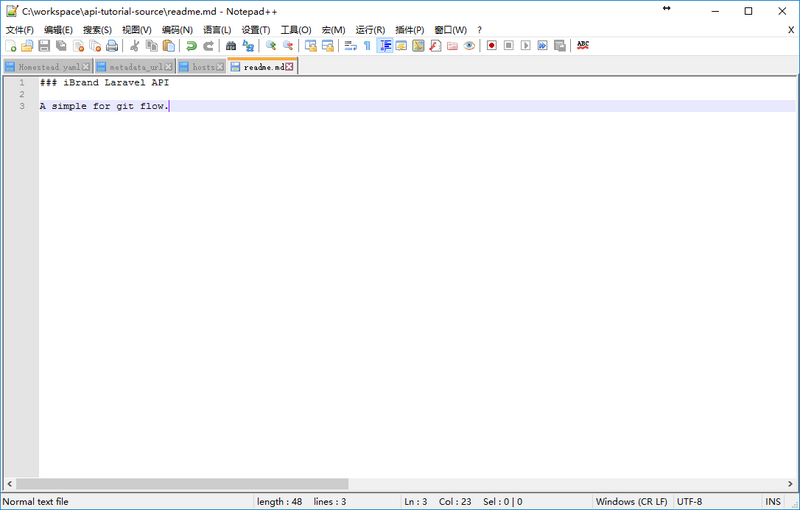Open the 语言(L) menu
The height and width of the screenshot is (510, 800).
[217, 30]
